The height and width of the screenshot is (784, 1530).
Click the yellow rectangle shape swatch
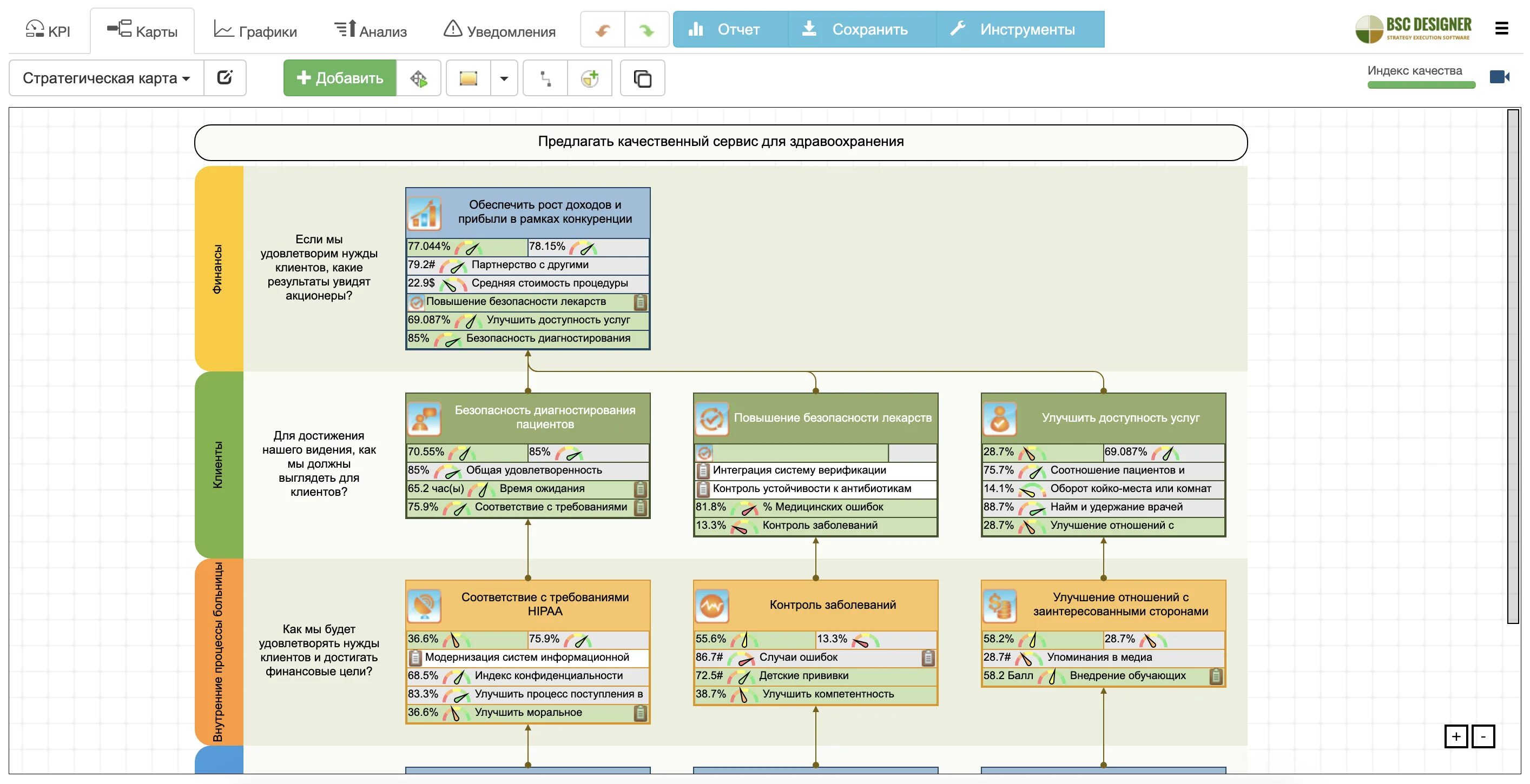pyautogui.click(x=468, y=78)
